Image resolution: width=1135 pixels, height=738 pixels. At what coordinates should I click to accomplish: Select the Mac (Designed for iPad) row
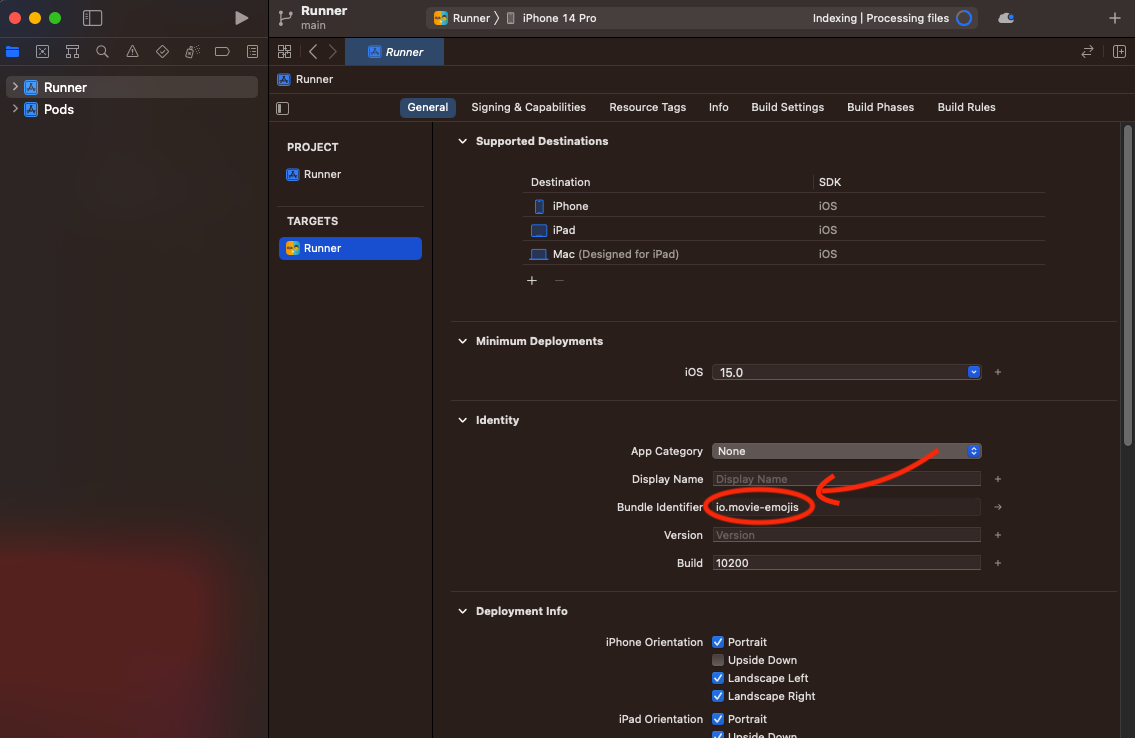click(784, 254)
